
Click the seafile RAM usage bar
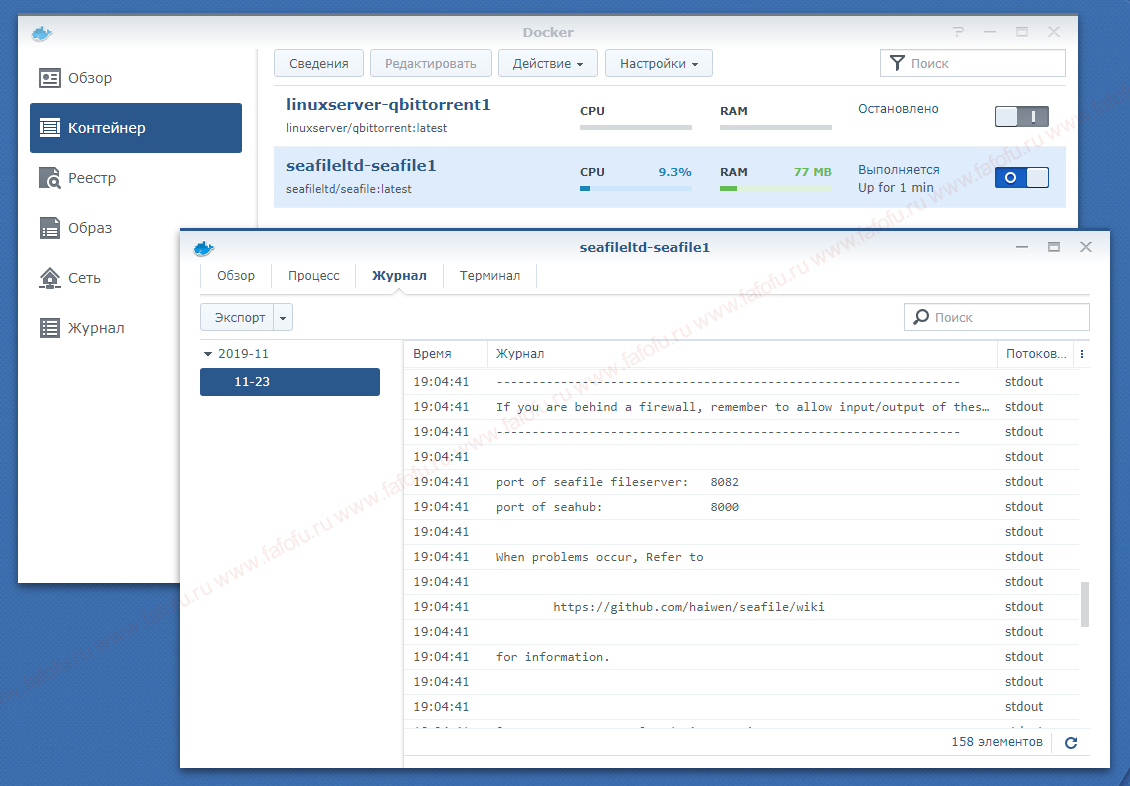tap(775, 189)
